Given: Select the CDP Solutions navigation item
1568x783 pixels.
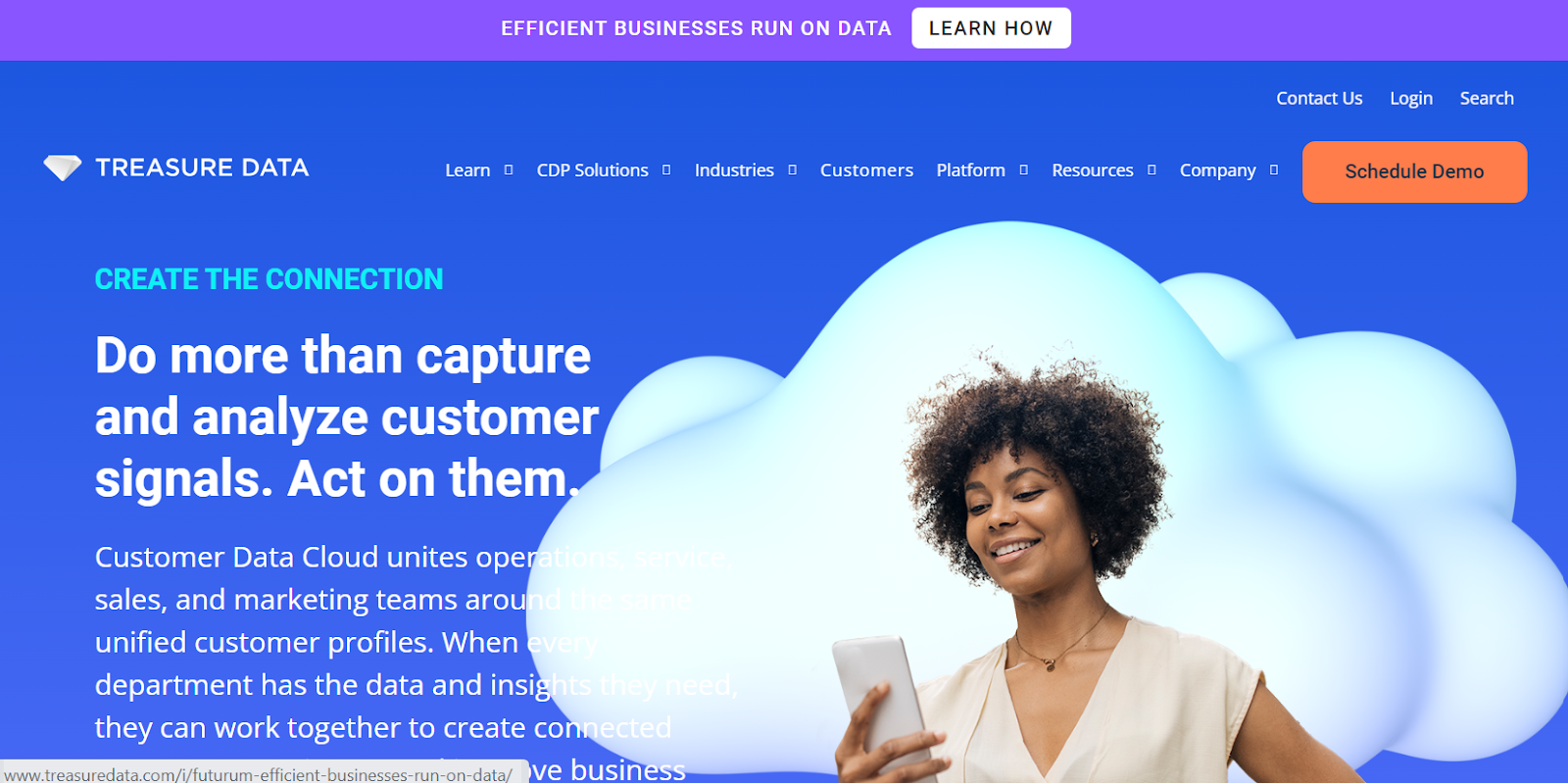Looking at the screenshot, I should click(593, 171).
